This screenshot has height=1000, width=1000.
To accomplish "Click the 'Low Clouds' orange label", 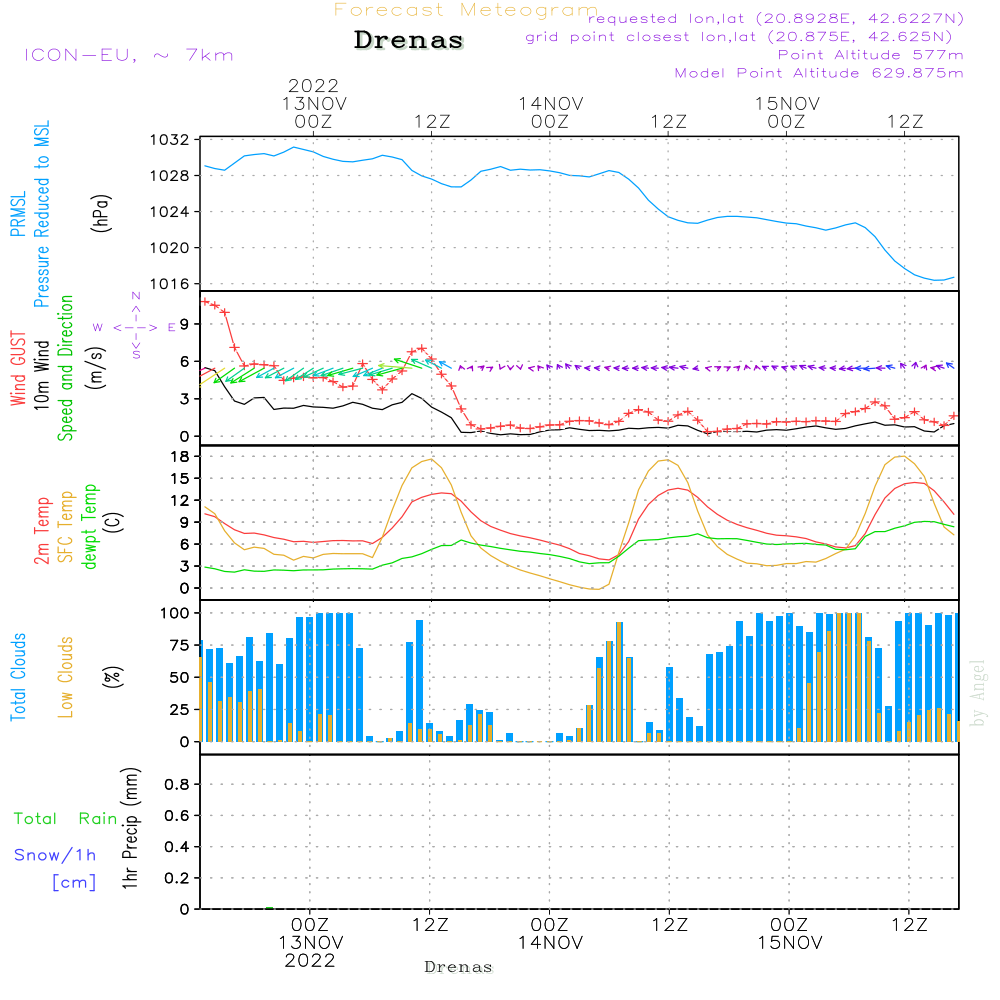I will pyautogui.click(x=66, y=677).
